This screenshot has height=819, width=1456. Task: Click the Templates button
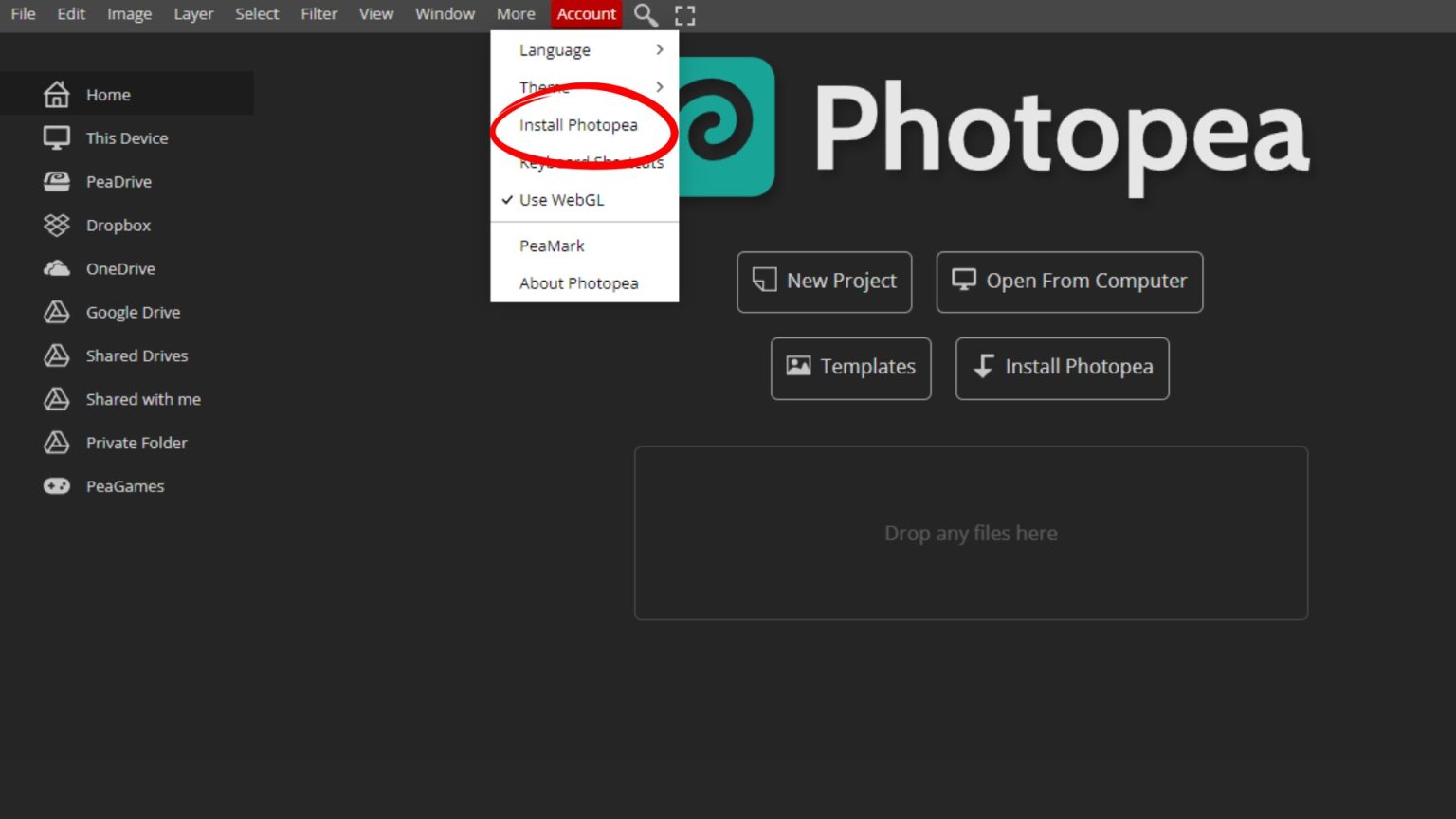pyautogui.click(x=850, y=368)
